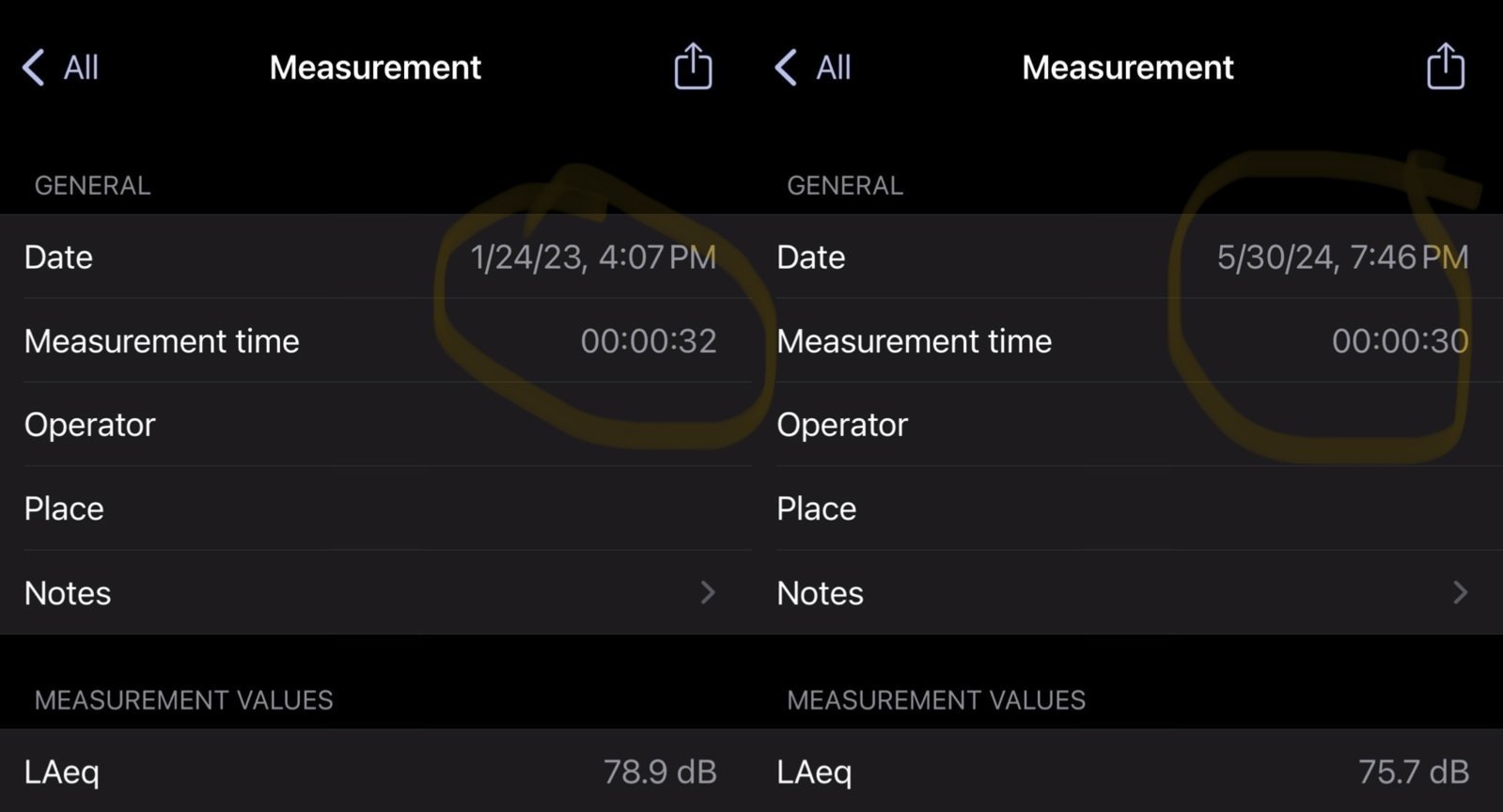The image size is (1503, 812).
Task: Tap the date 5/30/24, 7:46 PM
Action: 1342,257
